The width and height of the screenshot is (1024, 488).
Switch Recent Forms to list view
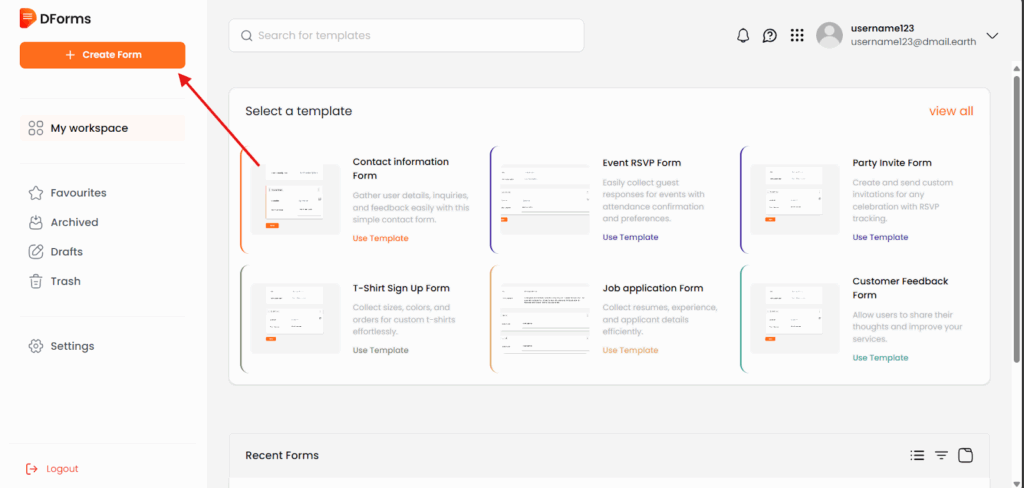tap(917, 456)
